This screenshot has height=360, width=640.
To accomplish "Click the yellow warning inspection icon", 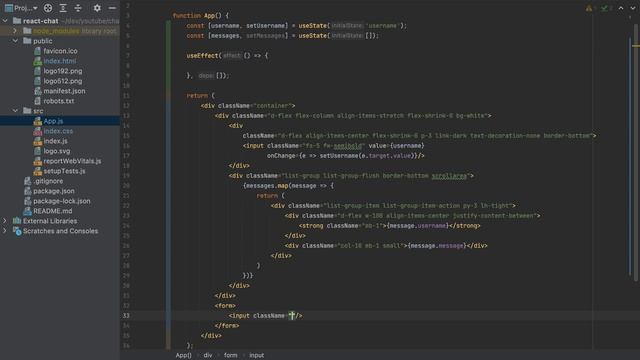I will click(589, 8).
